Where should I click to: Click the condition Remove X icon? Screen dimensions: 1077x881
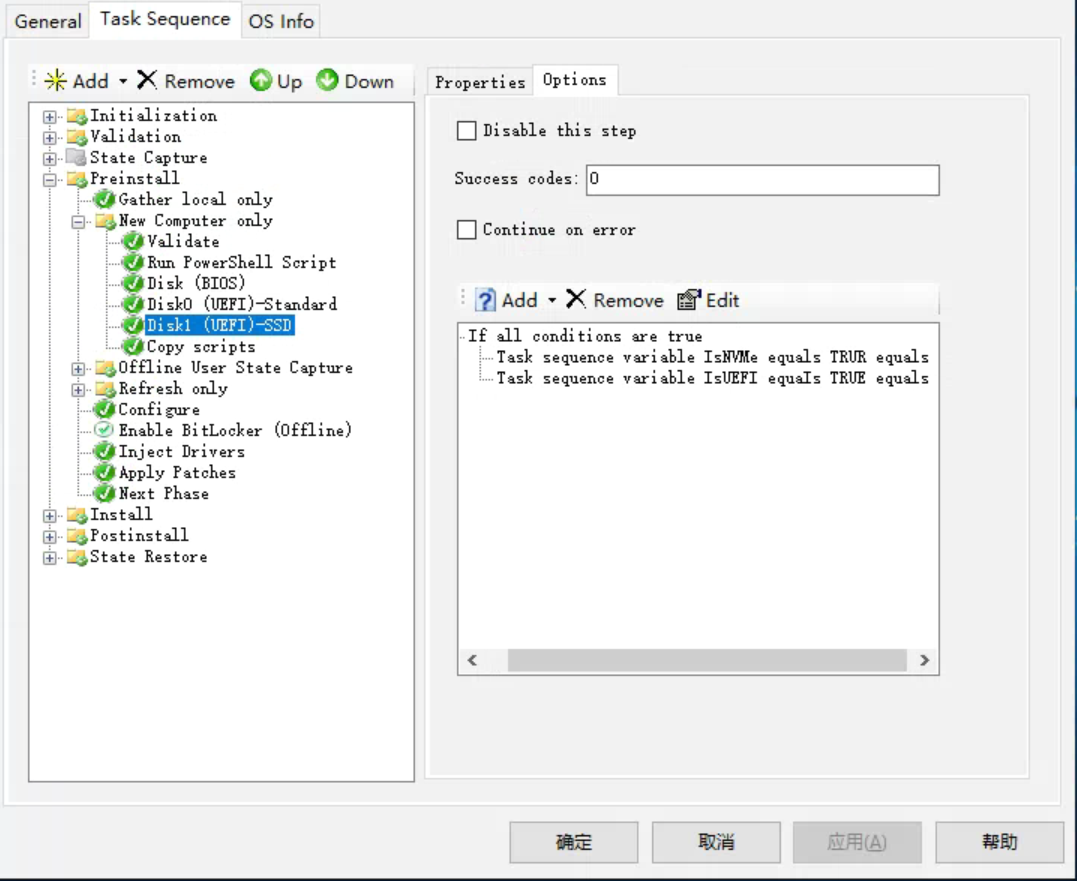(576, 299)
